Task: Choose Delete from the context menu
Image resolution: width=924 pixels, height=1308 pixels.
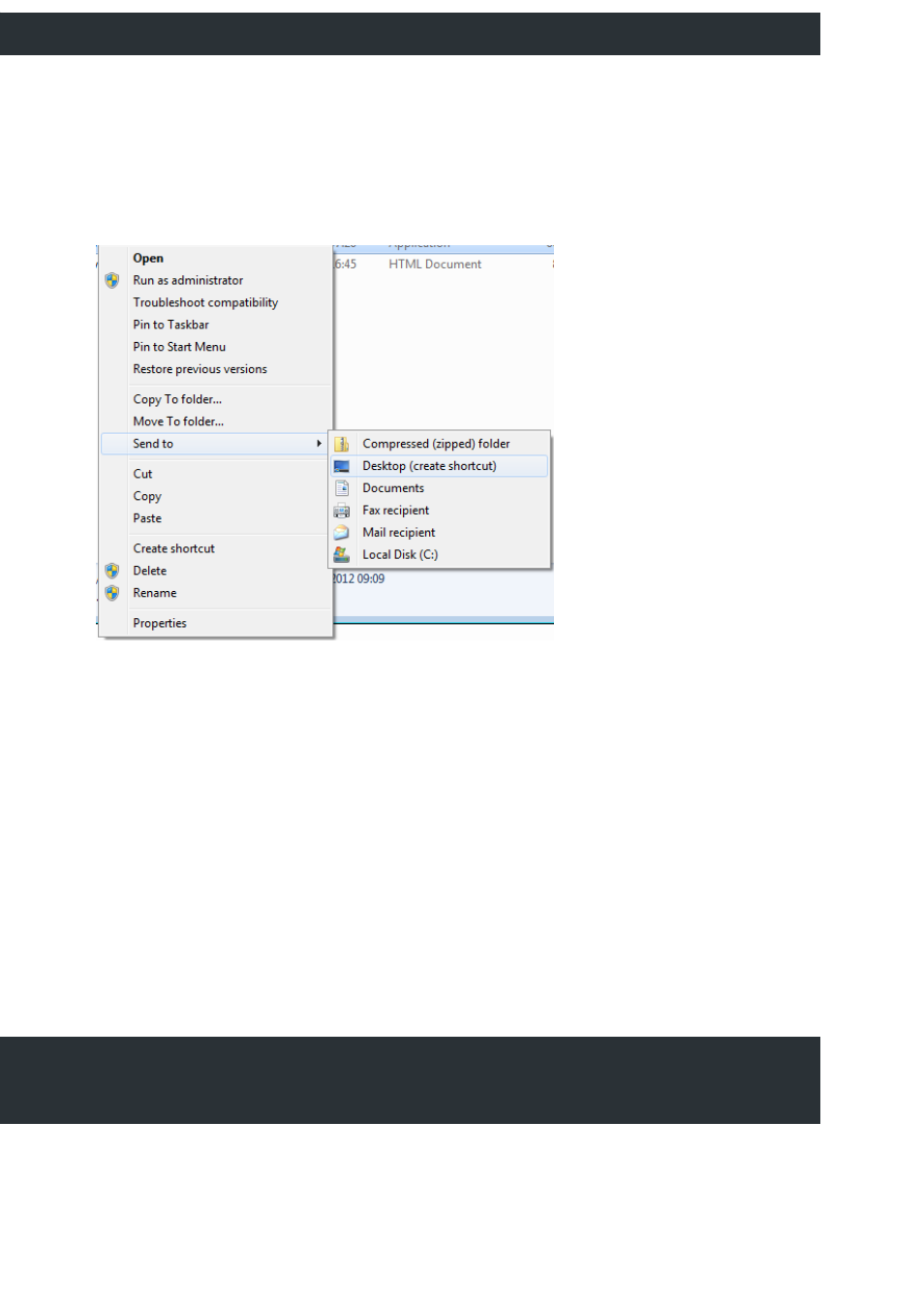Action: [216, 572]
